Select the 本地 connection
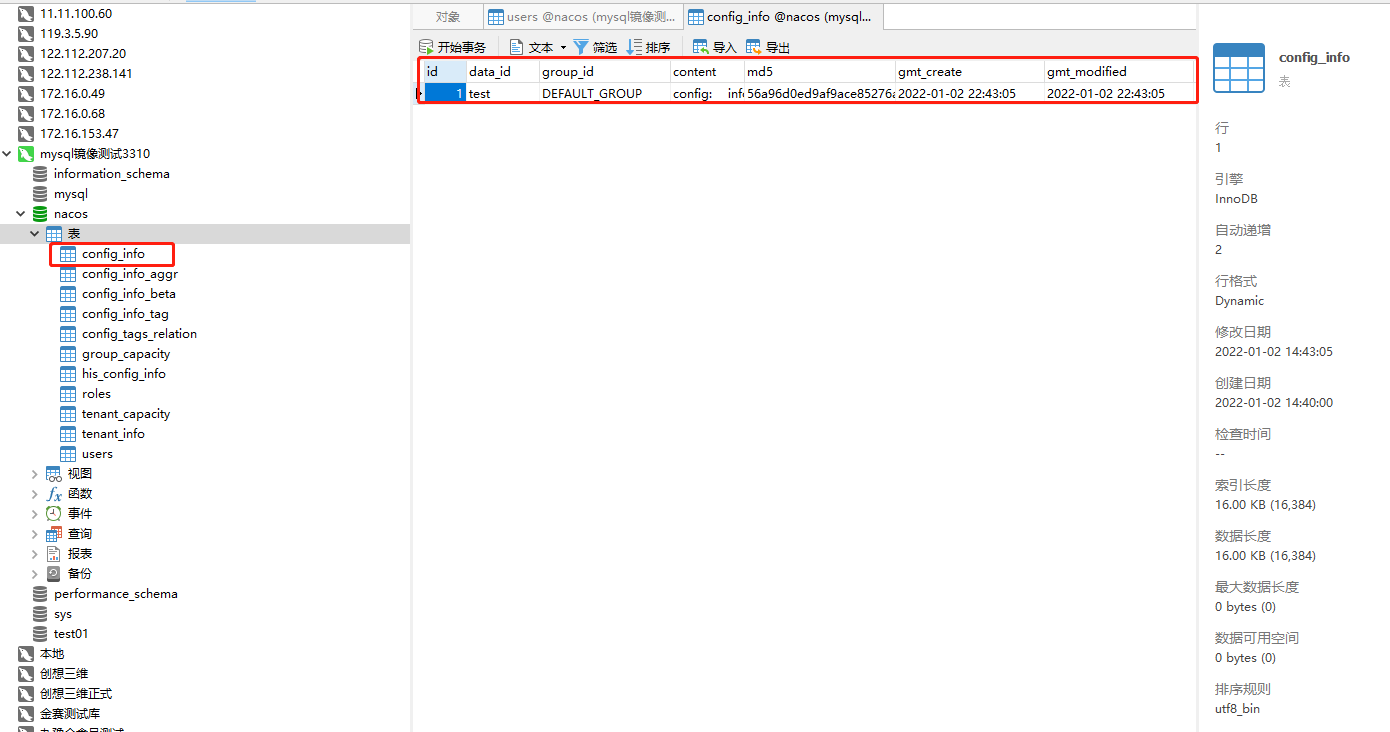This screenshot has width=1390, height=732. [x=52, y=654]
